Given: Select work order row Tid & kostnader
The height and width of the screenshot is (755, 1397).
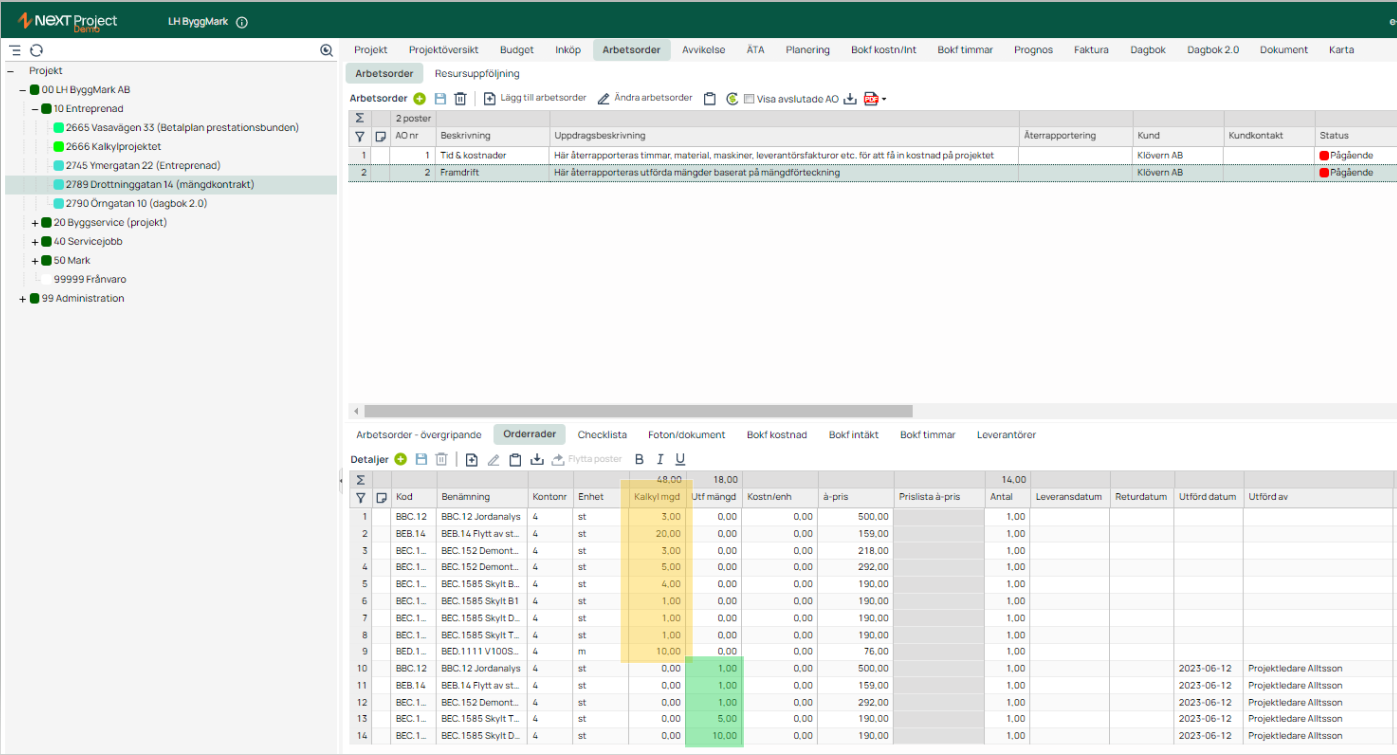Looking at the screenshot, I should coord(872,155).
